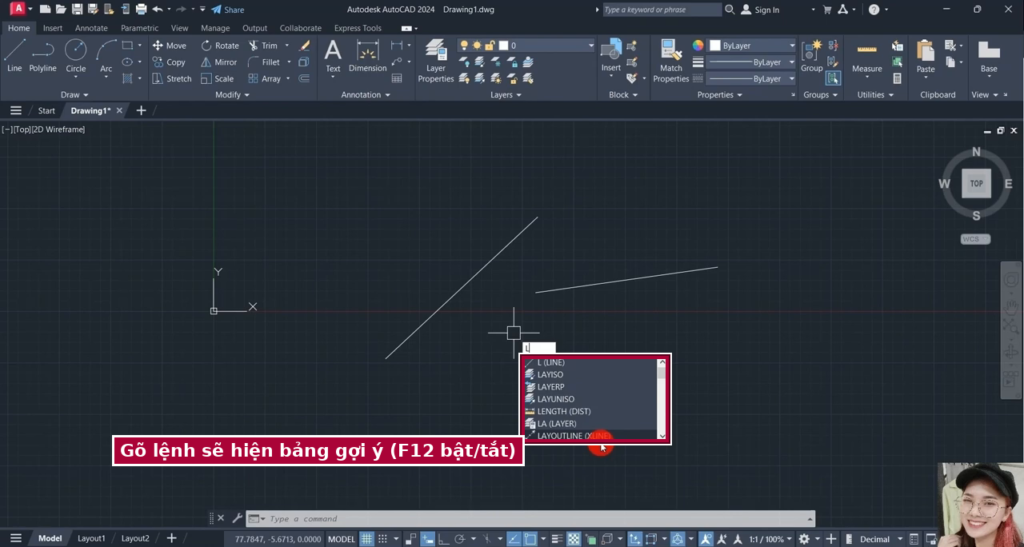Click the Share button
Screen dimensions: 1024x547
pyautogui.click(x=227, y=10)
